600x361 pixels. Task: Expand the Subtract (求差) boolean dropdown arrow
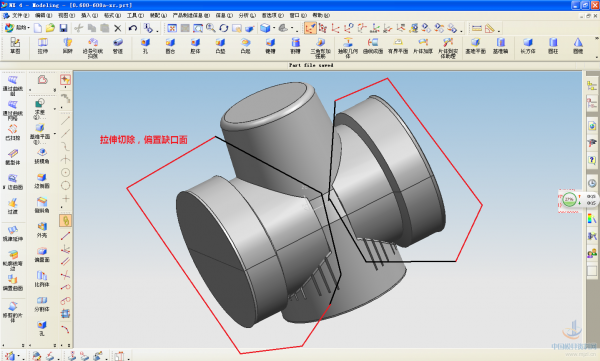(55, 109)
